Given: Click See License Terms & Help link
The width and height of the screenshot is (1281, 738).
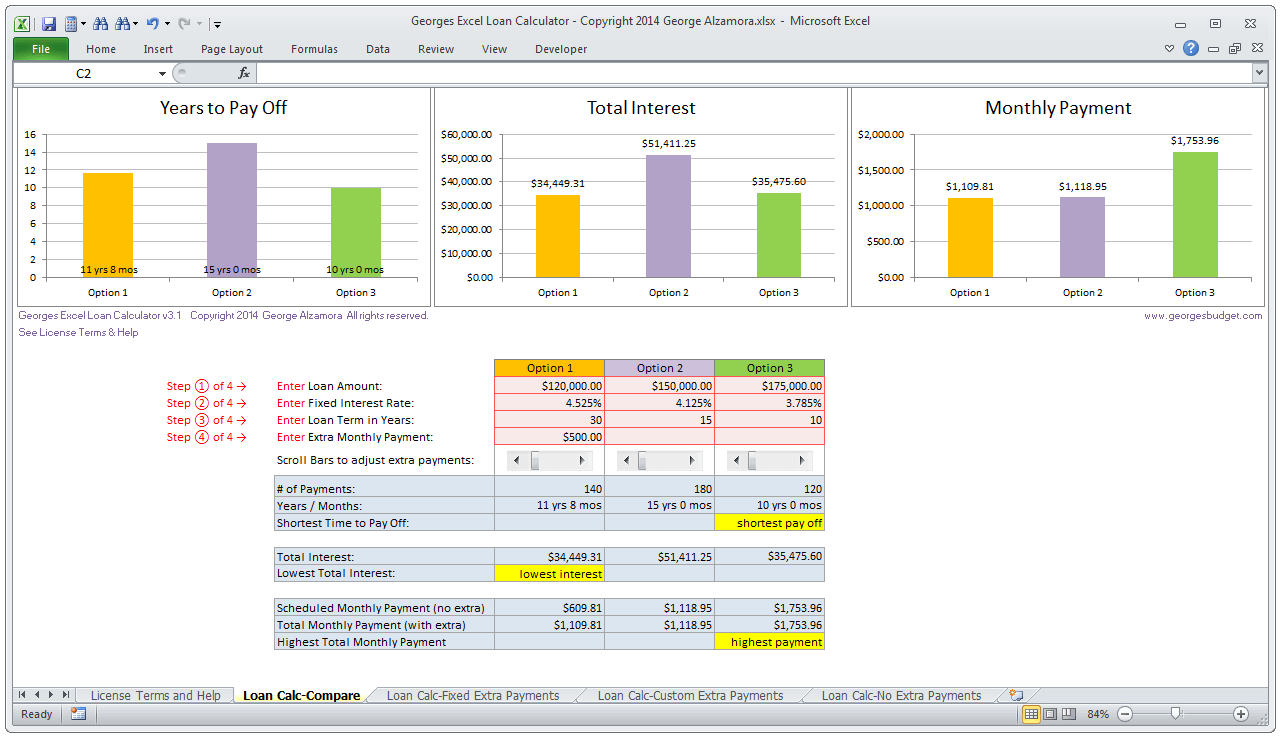Looking at the screenshot, I should 78,332.
